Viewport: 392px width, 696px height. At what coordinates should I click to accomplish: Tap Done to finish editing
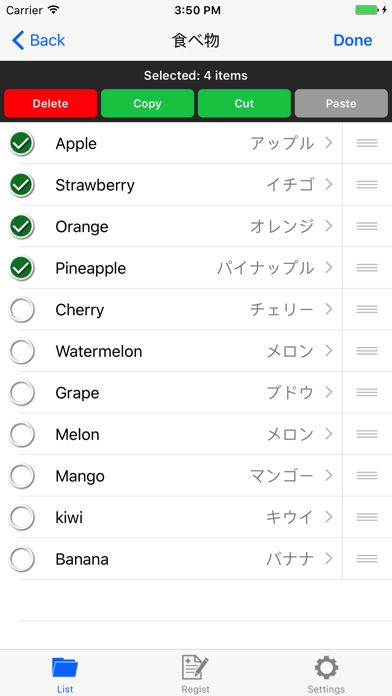[353, 40]
